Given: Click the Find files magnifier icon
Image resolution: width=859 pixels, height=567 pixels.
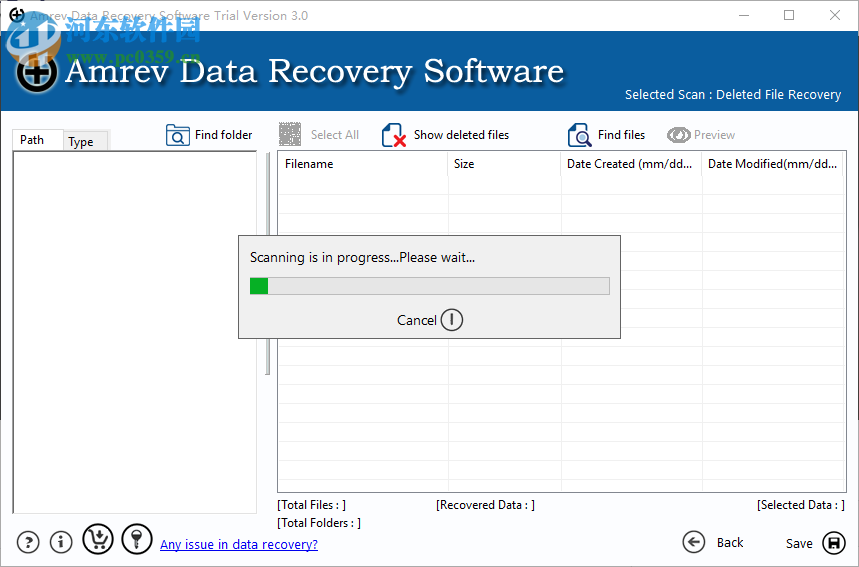Looking at the screenshot, I should click(x=579, y=135).
